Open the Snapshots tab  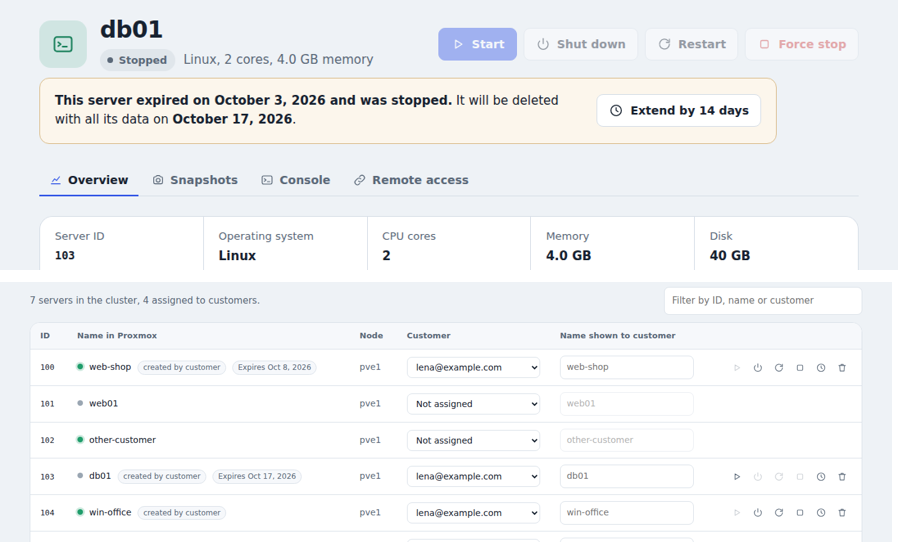point(195,180)
